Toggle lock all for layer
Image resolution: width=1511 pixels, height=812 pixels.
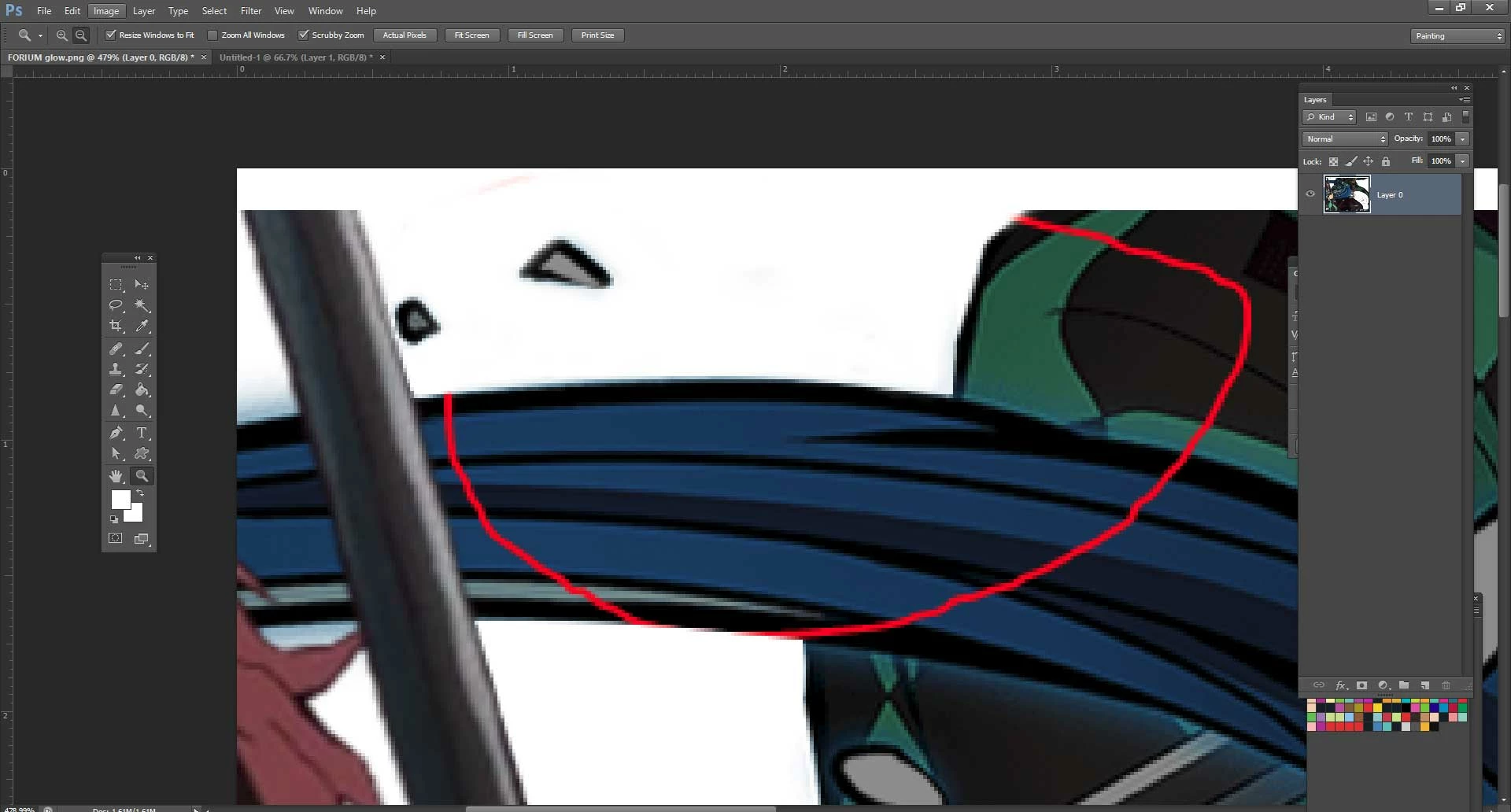point(1386,161)
